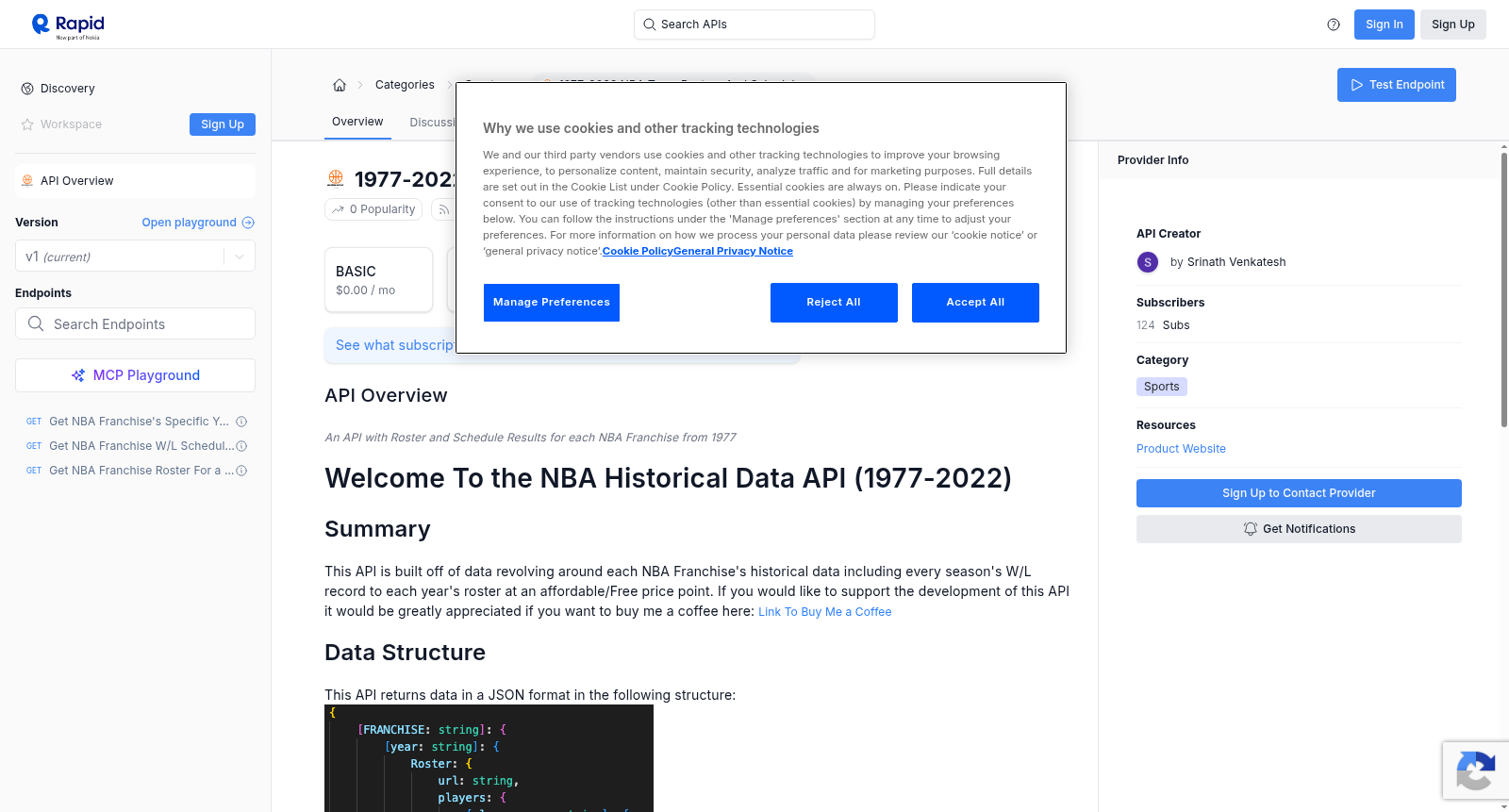
Task: Click the RSS feed icon
Action: [443, 209]
